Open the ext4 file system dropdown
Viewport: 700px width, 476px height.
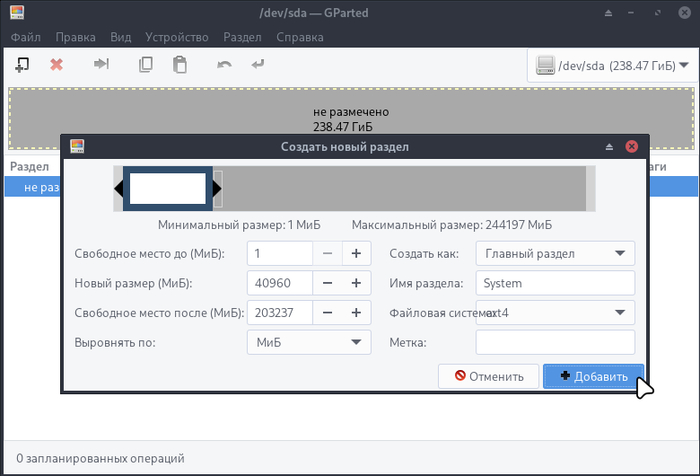point(555,313)
